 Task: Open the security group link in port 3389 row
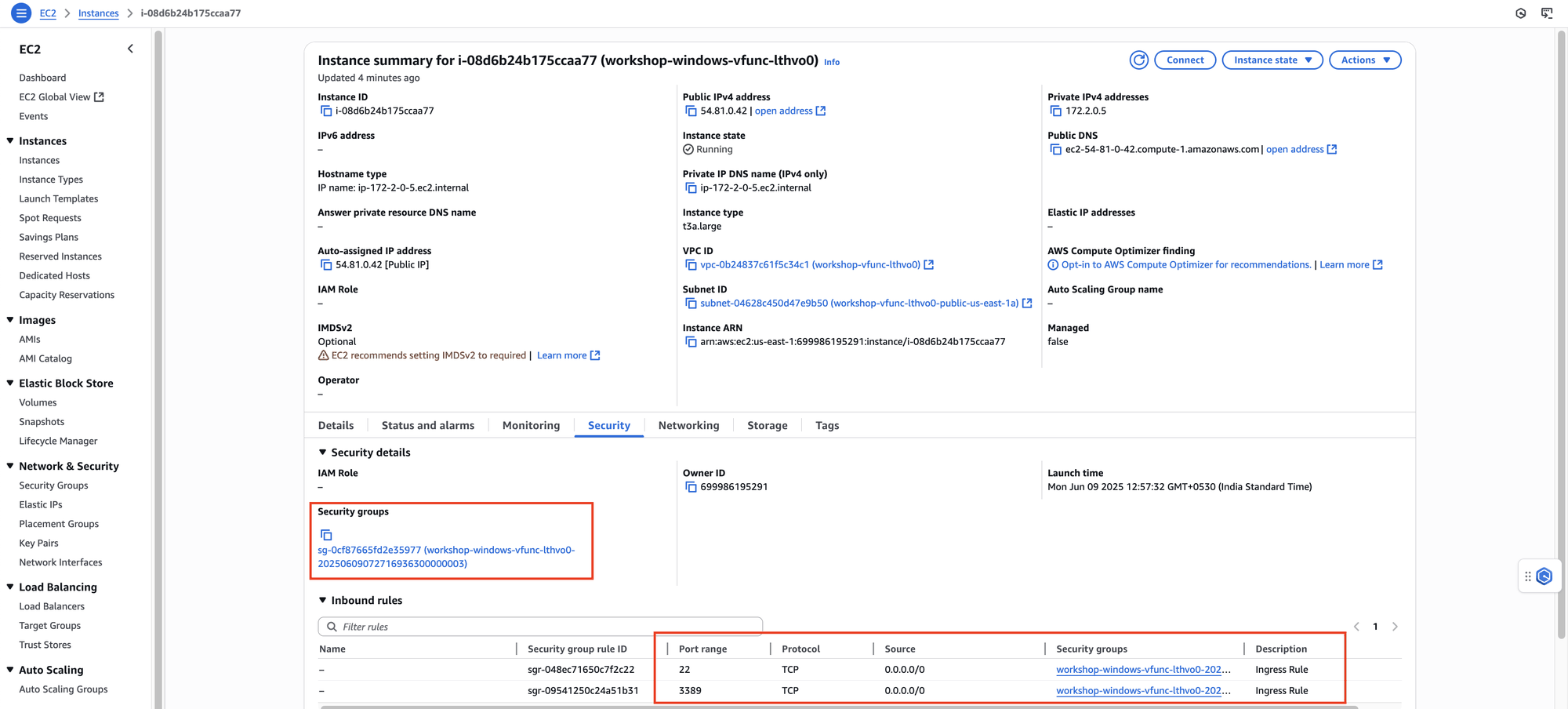tap(1143, 691)
